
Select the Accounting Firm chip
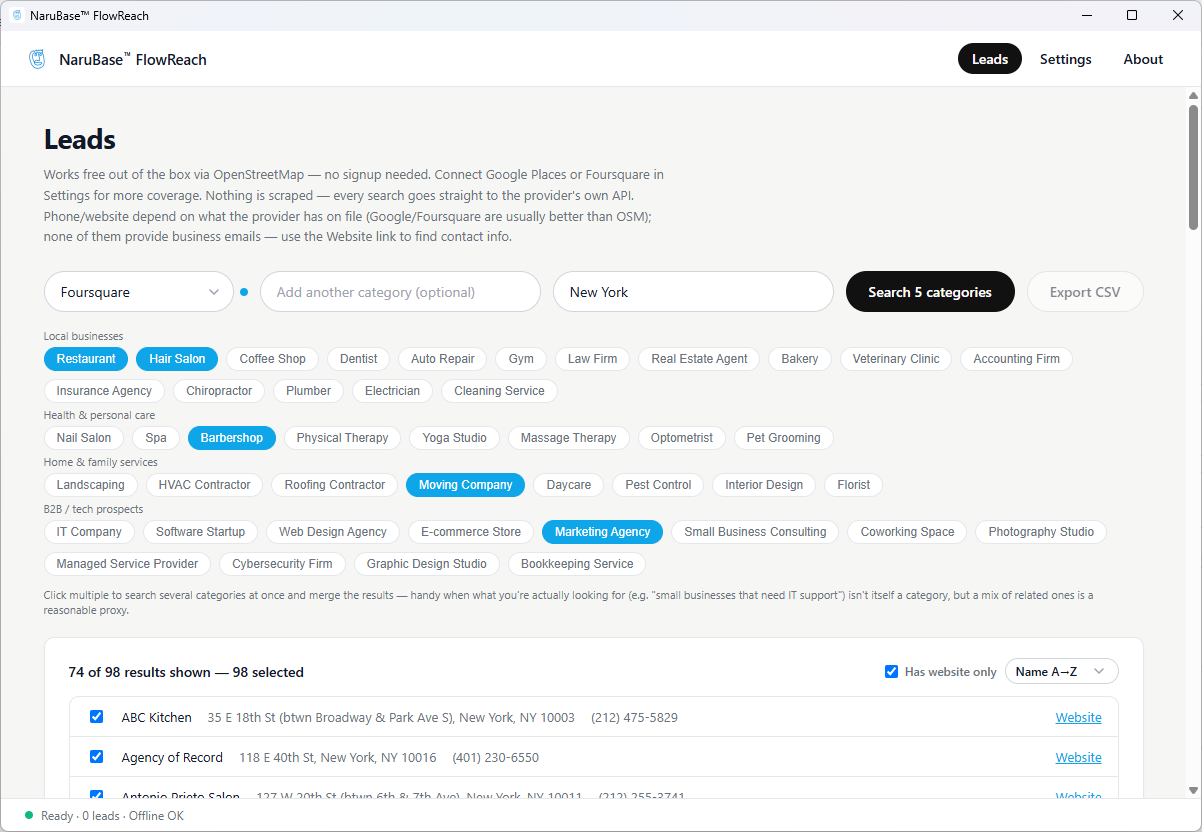tap(1017, 359)
